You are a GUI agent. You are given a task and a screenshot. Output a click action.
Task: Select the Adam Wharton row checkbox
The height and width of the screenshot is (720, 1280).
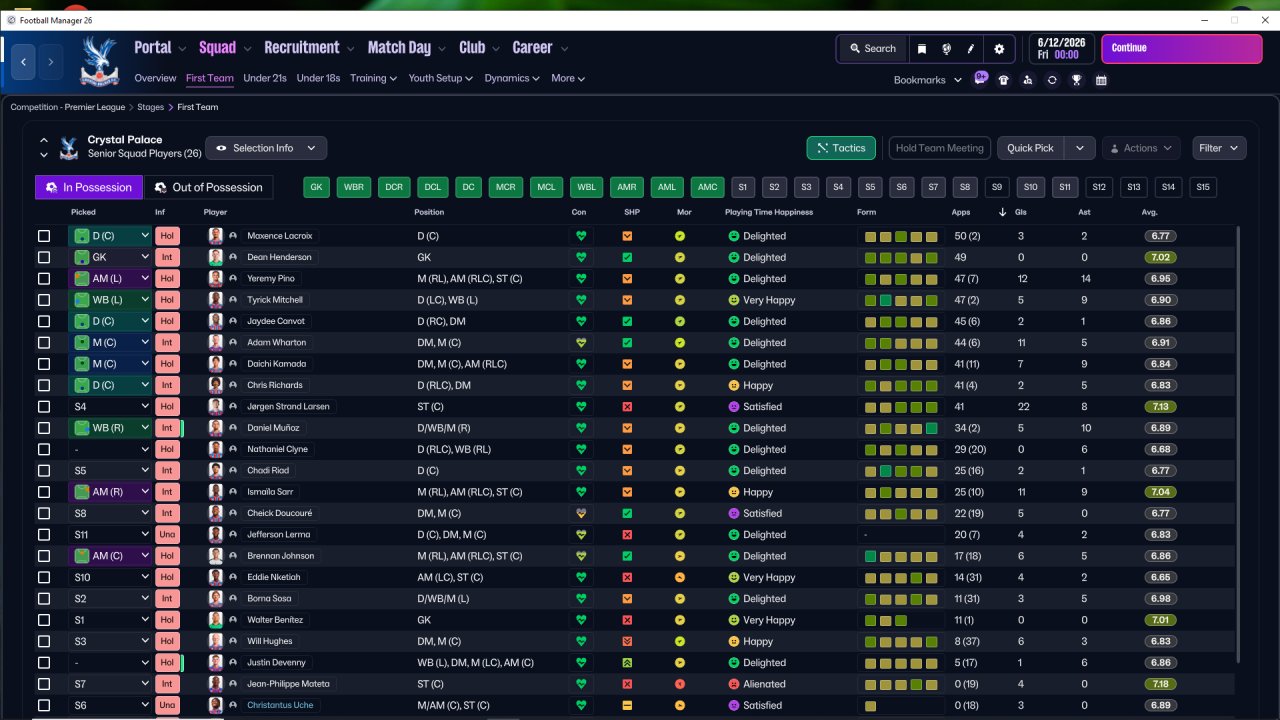(44, 343)
